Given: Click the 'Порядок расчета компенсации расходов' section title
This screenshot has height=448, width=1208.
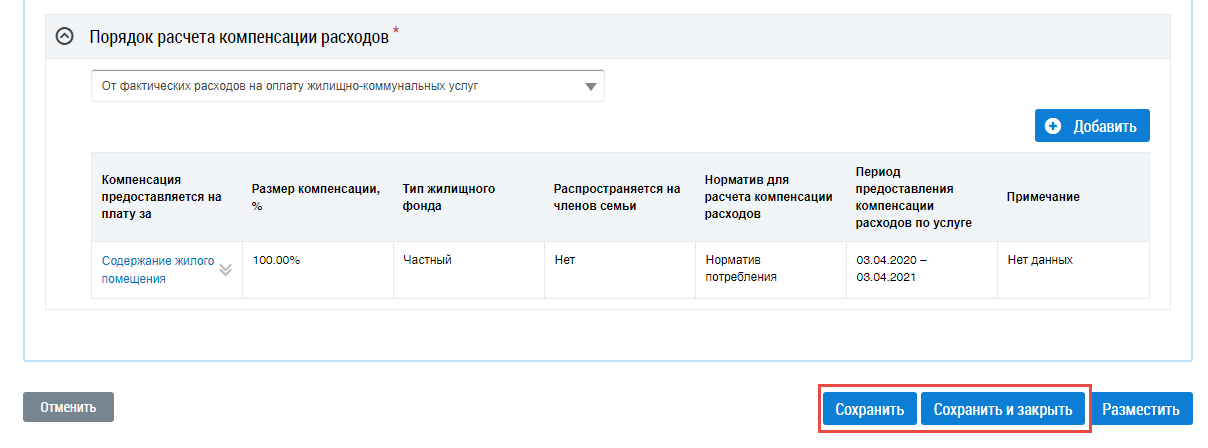Looking at the screenshot, I should click(x=238, y=36).
